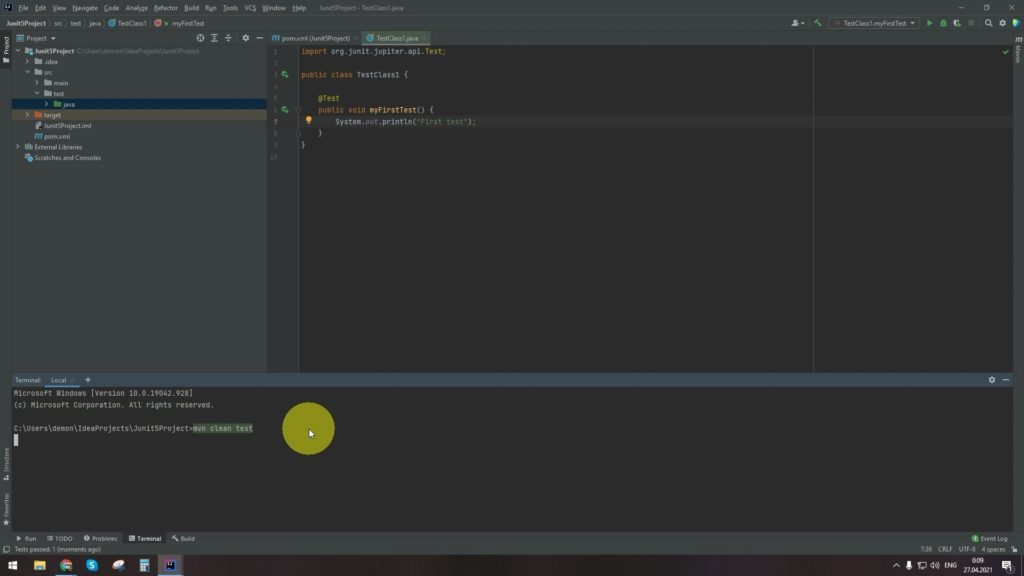
Task: Expand all icon in Project panel
Action: coord(214,38)
